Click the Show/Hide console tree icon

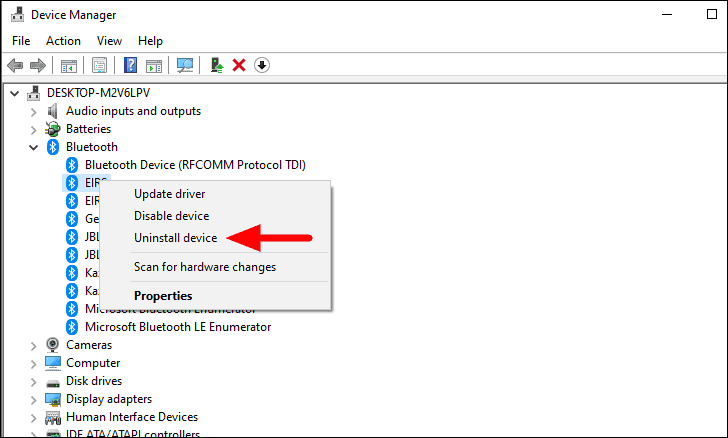click(69, 65)
